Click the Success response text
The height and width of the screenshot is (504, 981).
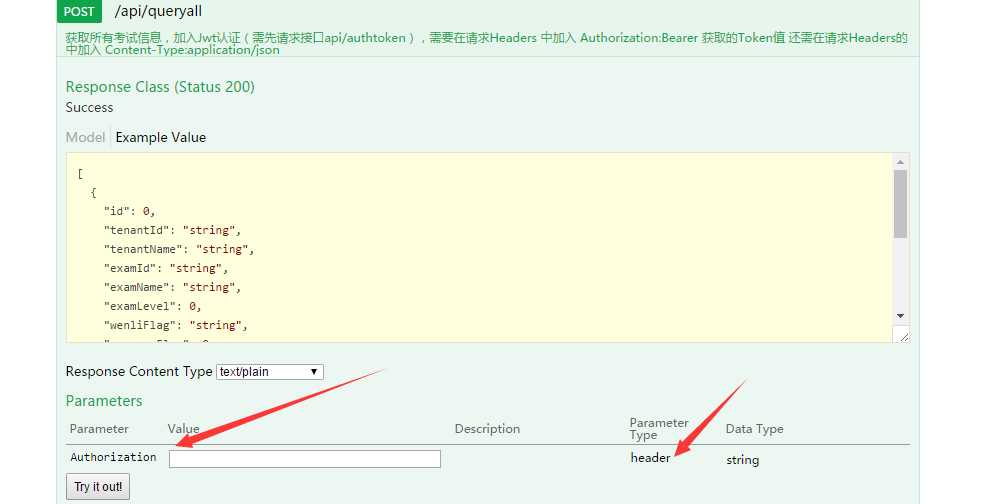point(89,108)
